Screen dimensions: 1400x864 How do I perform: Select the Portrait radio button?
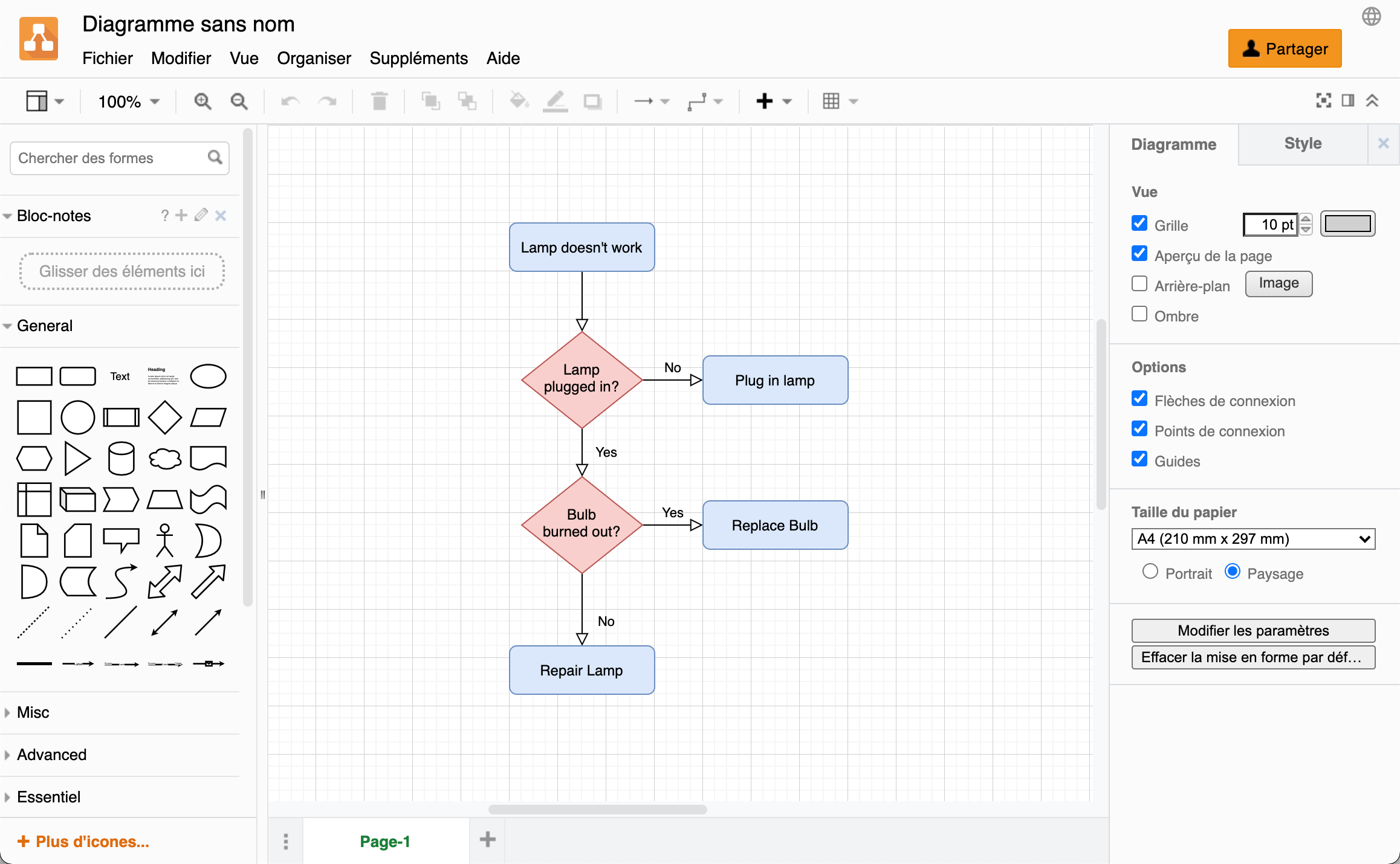click(x=1150, y=571)
